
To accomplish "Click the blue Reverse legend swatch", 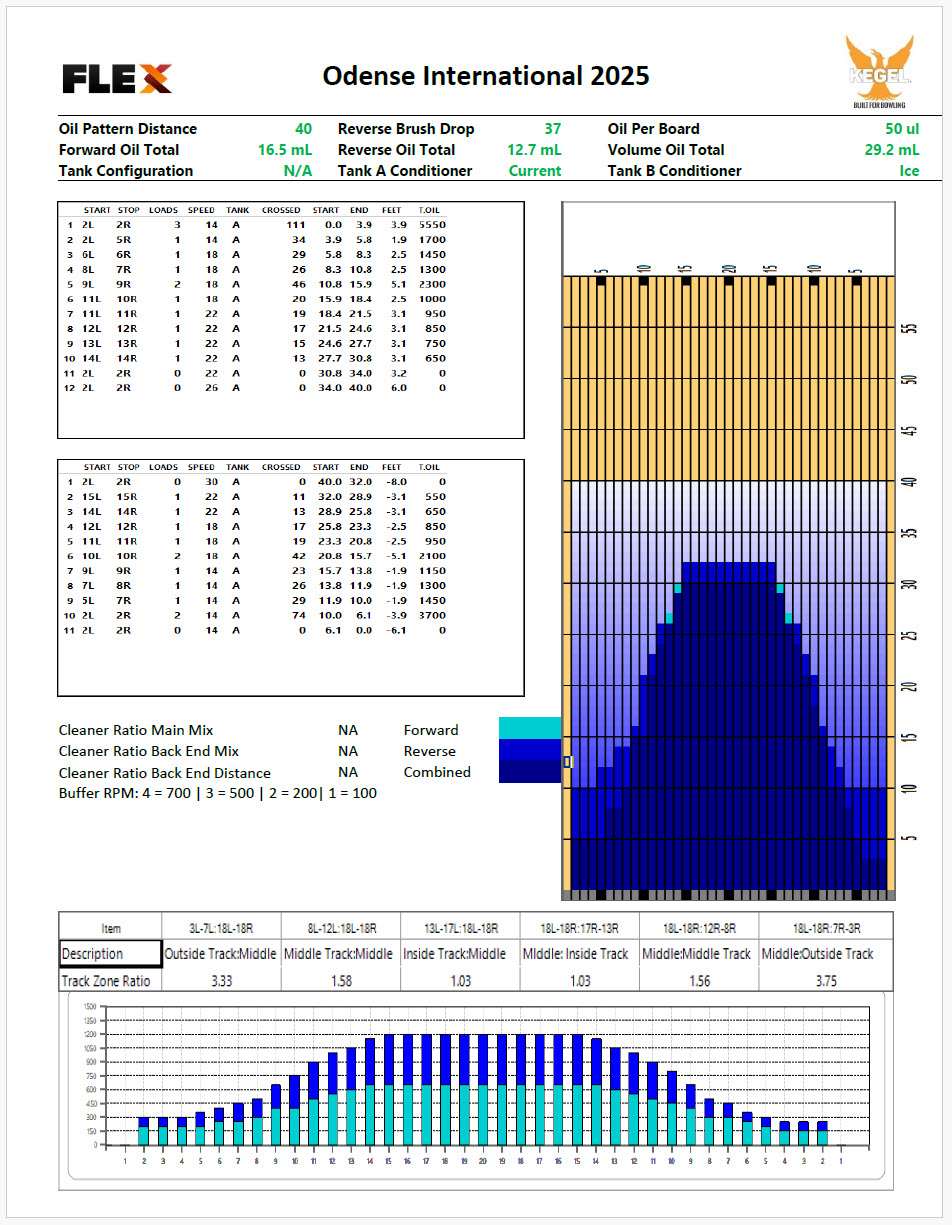I will tap(529, 750).
